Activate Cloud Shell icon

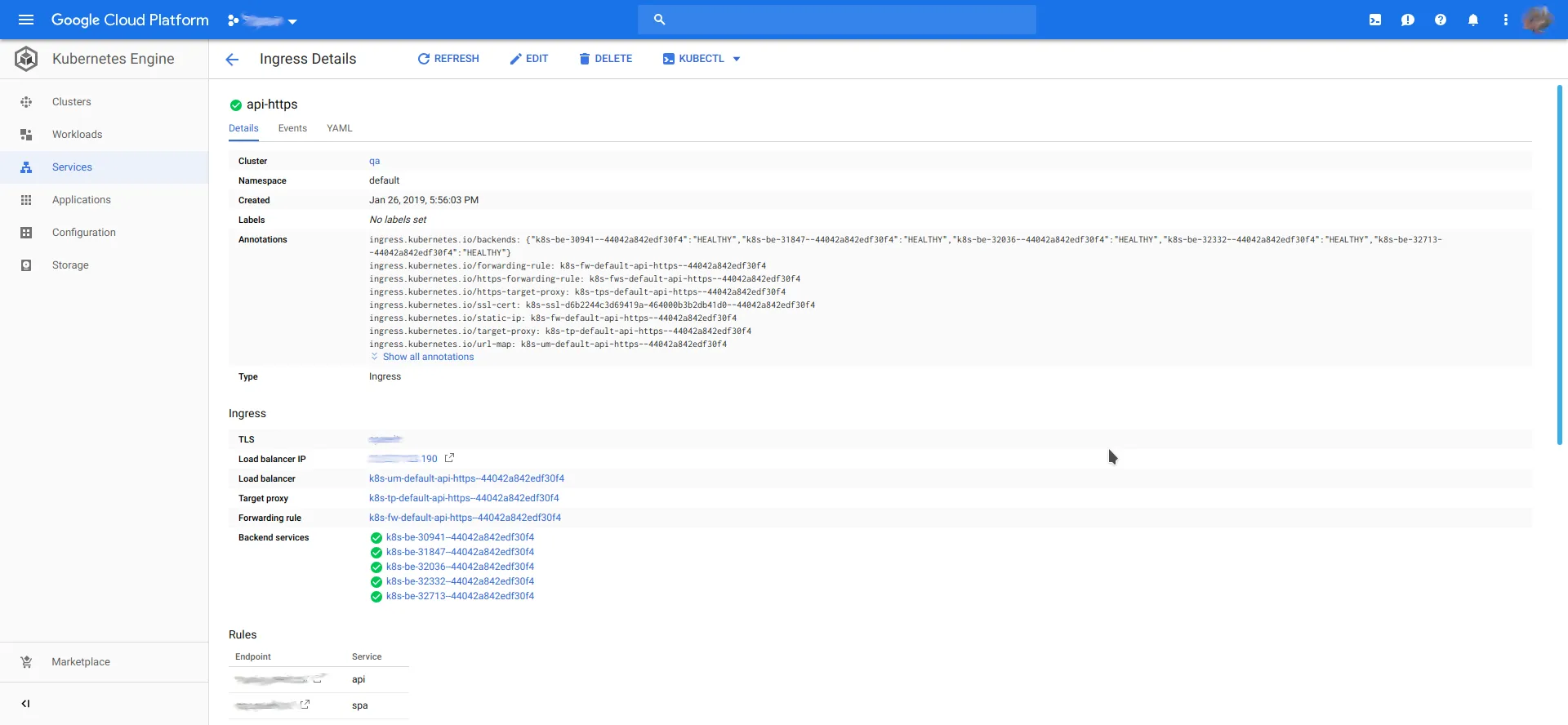point(1375,20)
